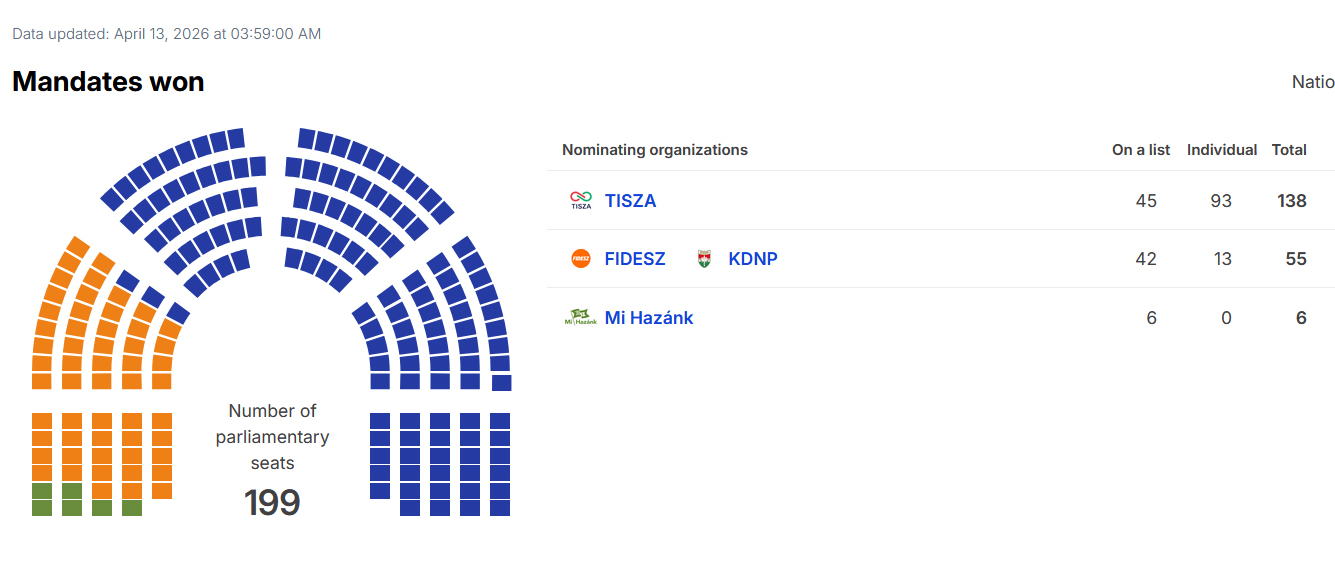This screenshot has width=1335, height=561.
Task: Click the "Total" column header
Action: coord(1289,150)
